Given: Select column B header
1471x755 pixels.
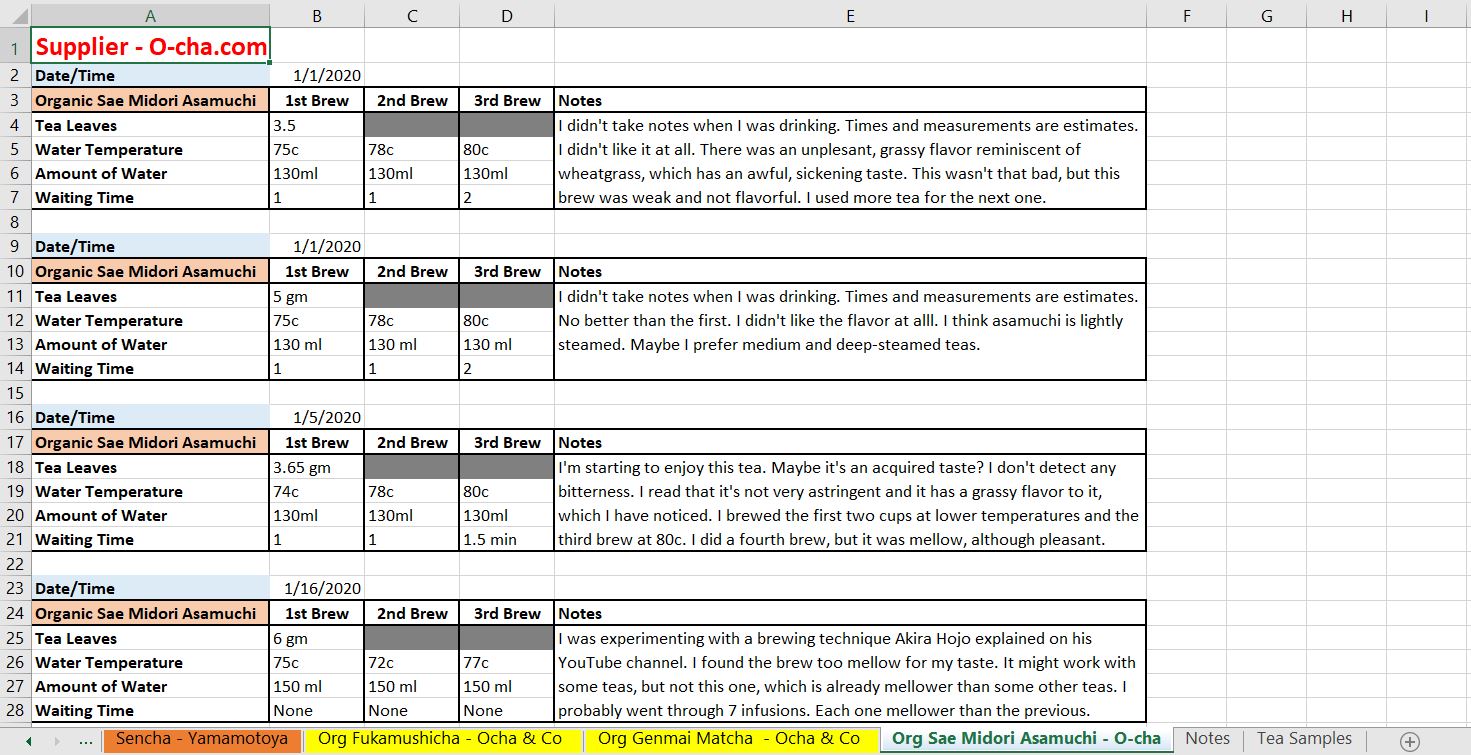Looking at the screenshot, I should (x=317, y=15).
